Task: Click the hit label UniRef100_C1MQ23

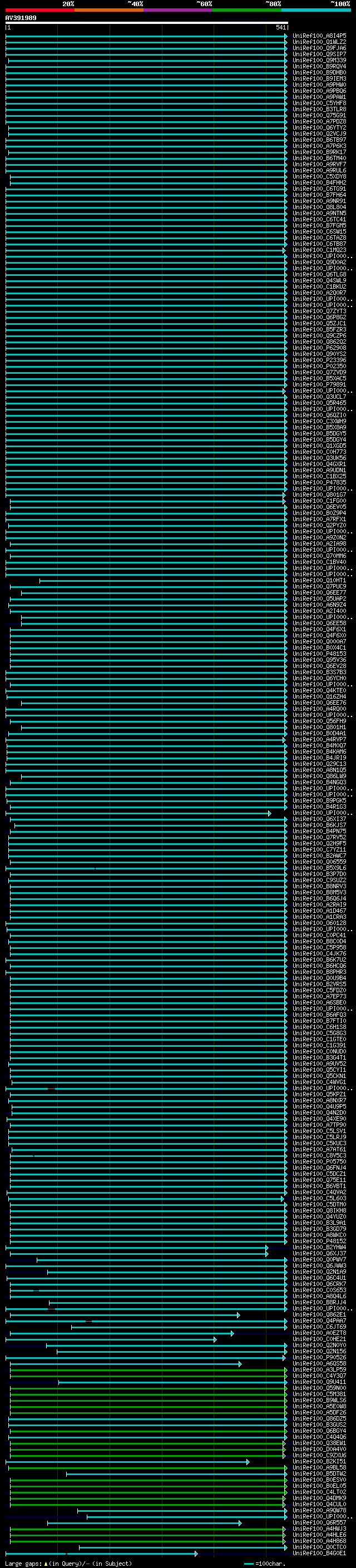Action: [x=319, y=250]
